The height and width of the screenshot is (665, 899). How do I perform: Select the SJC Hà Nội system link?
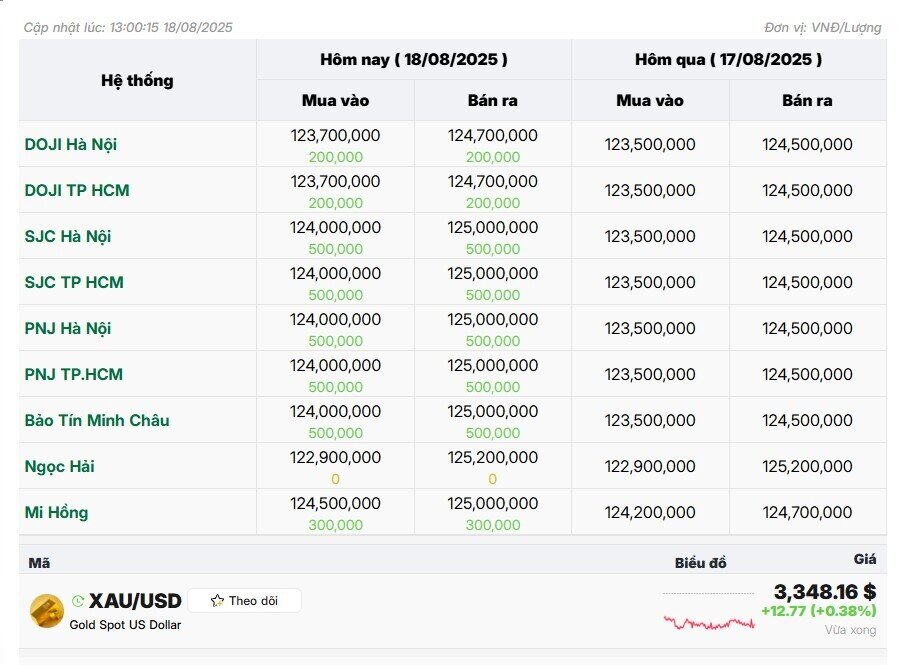click(68, 236)
